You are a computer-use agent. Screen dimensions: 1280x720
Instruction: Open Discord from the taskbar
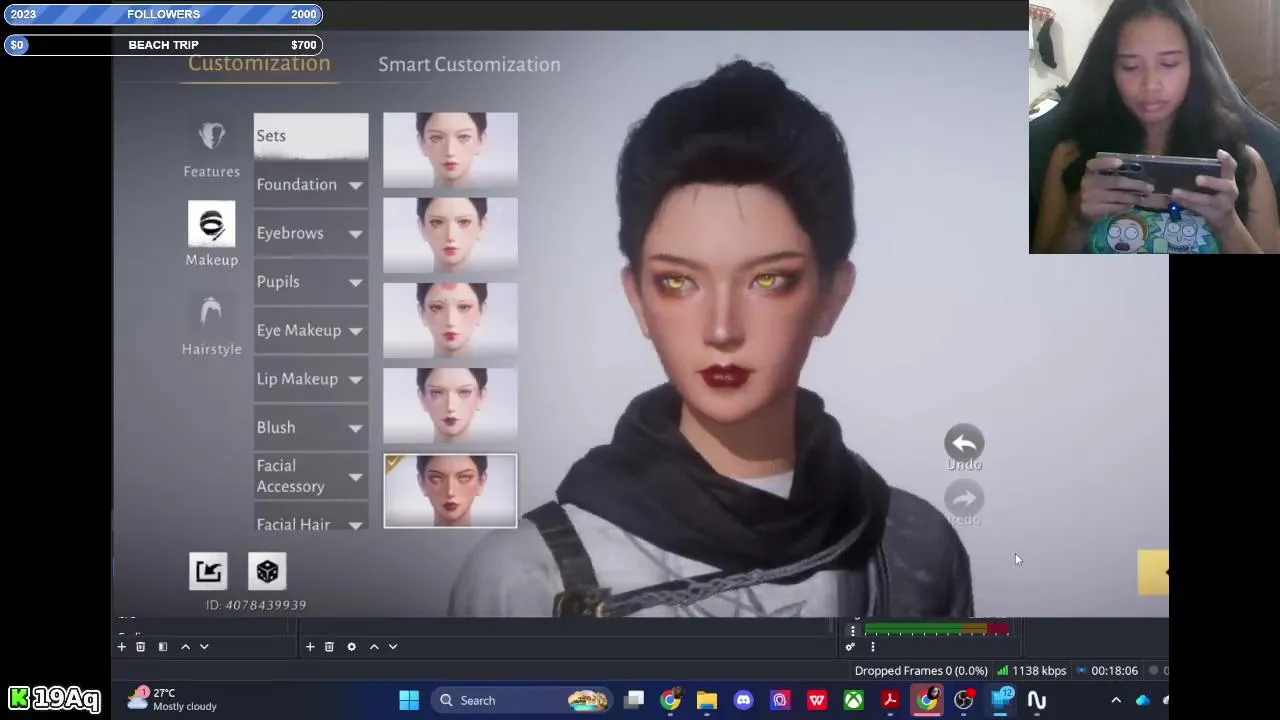click(x=743, y=700)
